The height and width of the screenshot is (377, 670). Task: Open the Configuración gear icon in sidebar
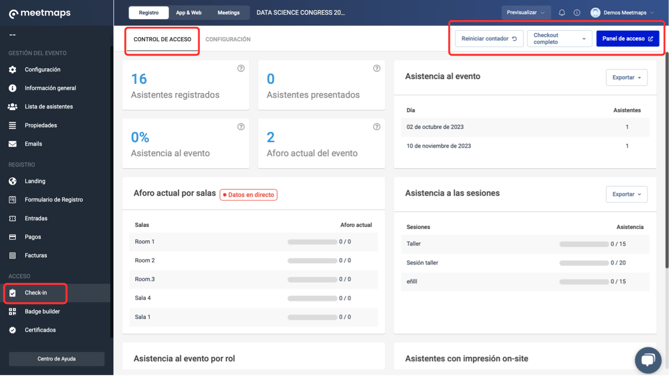(12, 70)
